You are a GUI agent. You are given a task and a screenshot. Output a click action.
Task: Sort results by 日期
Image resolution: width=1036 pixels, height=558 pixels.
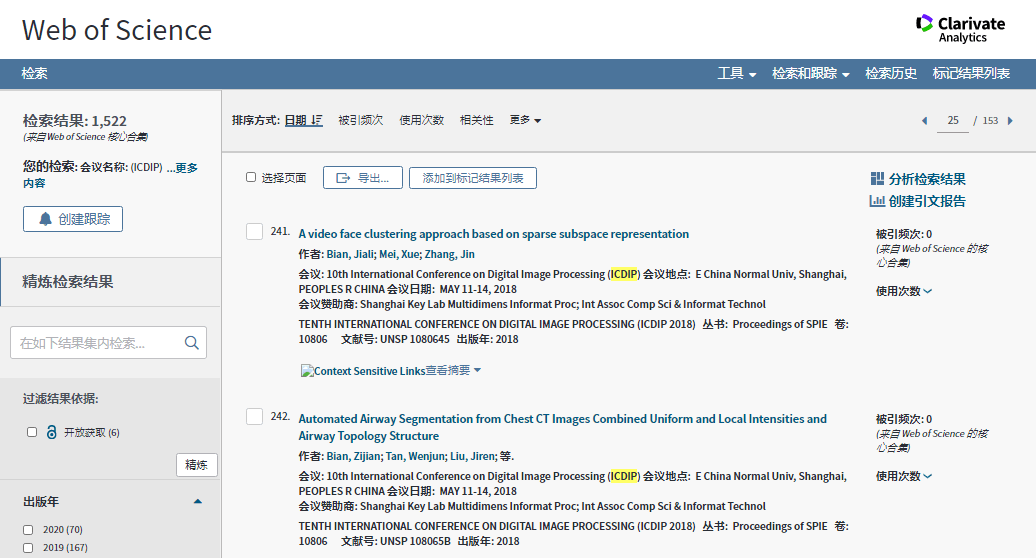(303, 120)
